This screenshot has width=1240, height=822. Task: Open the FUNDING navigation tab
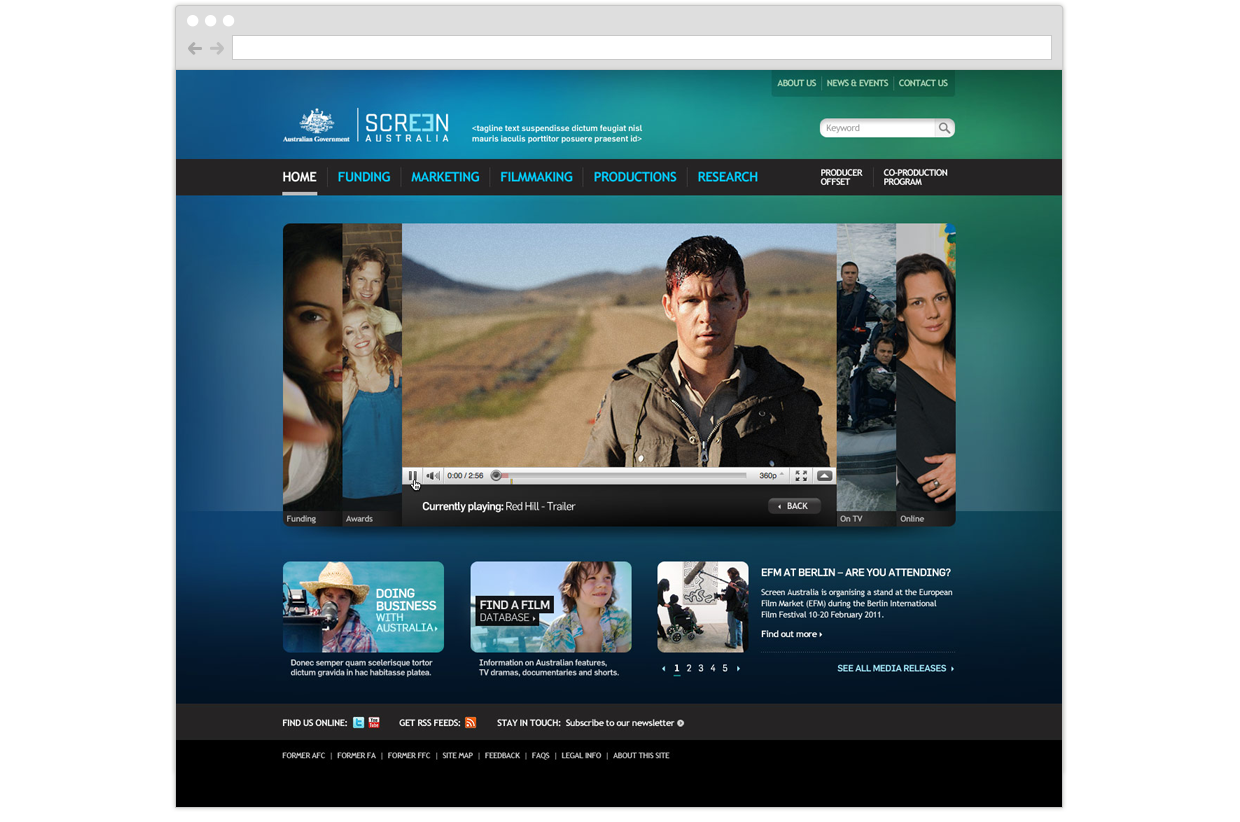click(x=364, y=177)
